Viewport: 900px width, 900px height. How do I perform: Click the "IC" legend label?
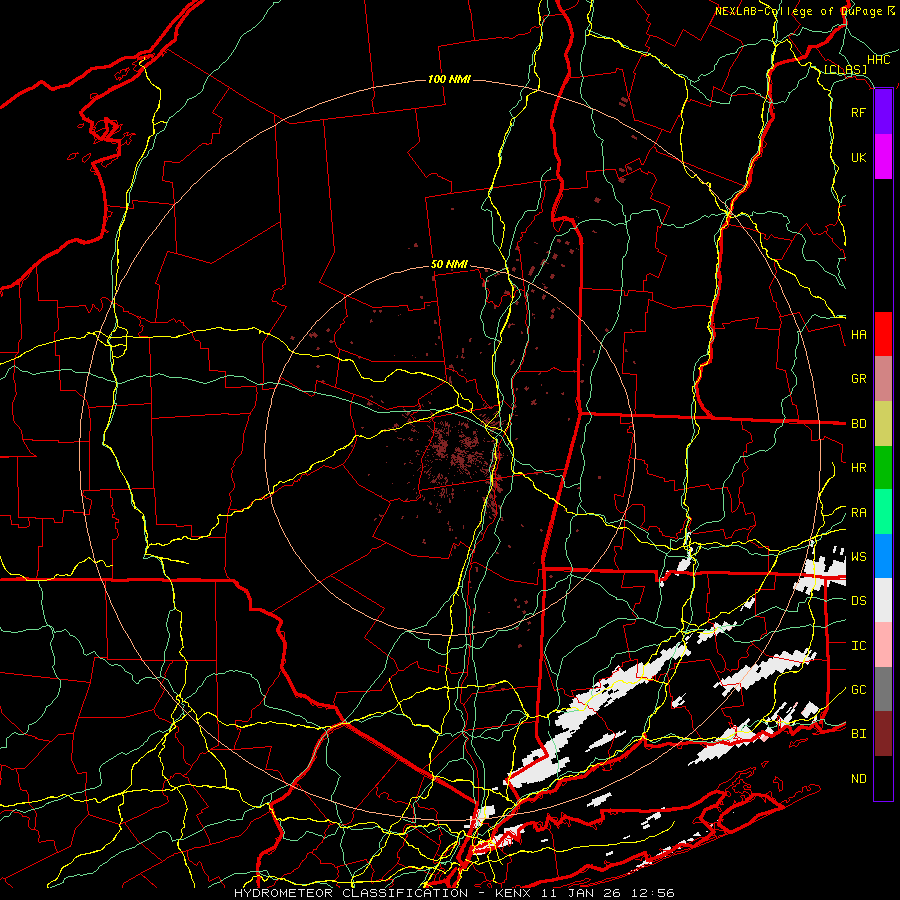point(858,646)
